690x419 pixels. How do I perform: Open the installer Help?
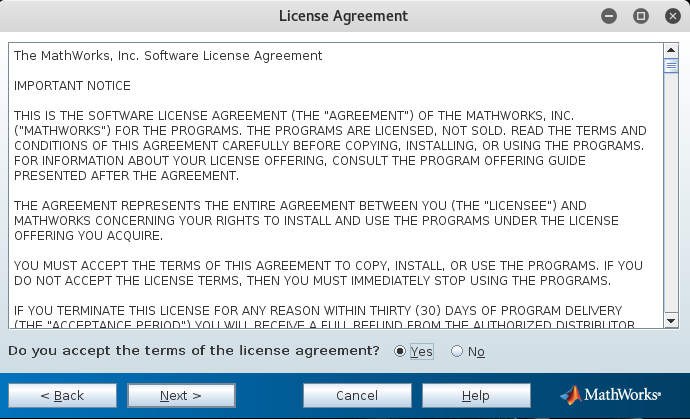(x=476, y=396)
